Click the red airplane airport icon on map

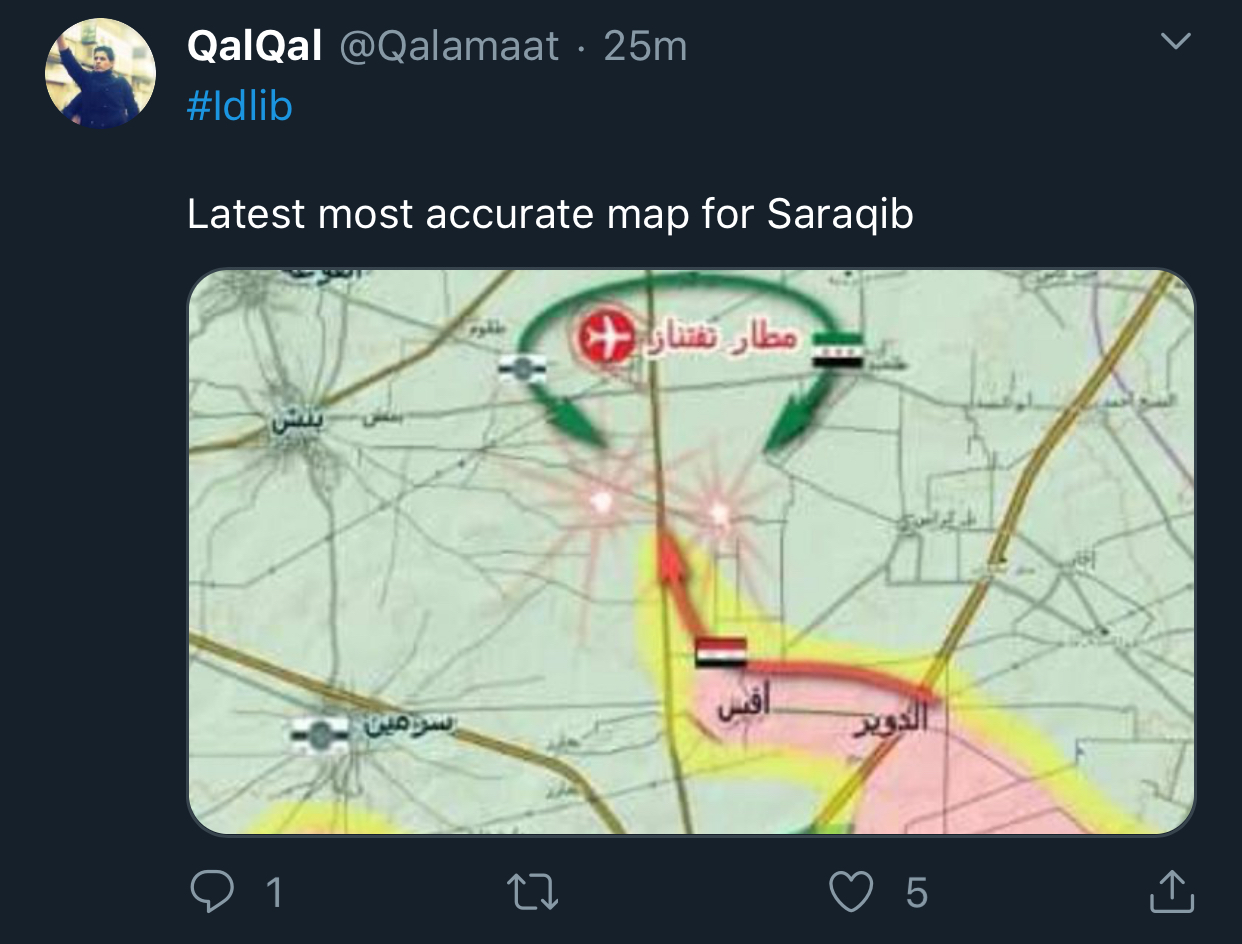pos(606,339)
